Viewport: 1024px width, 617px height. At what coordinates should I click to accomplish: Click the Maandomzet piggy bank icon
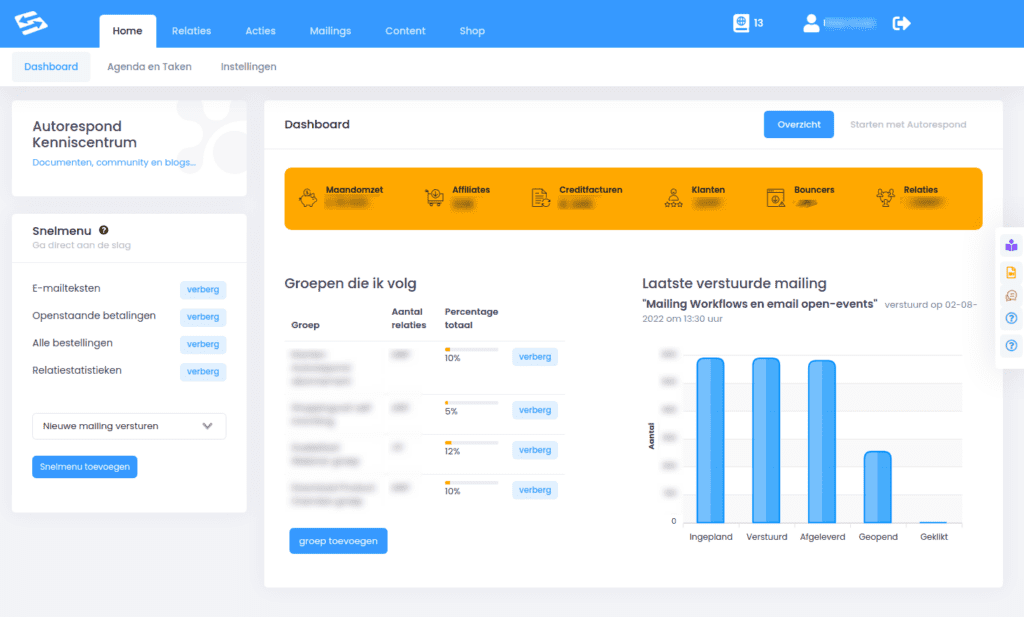308,197
